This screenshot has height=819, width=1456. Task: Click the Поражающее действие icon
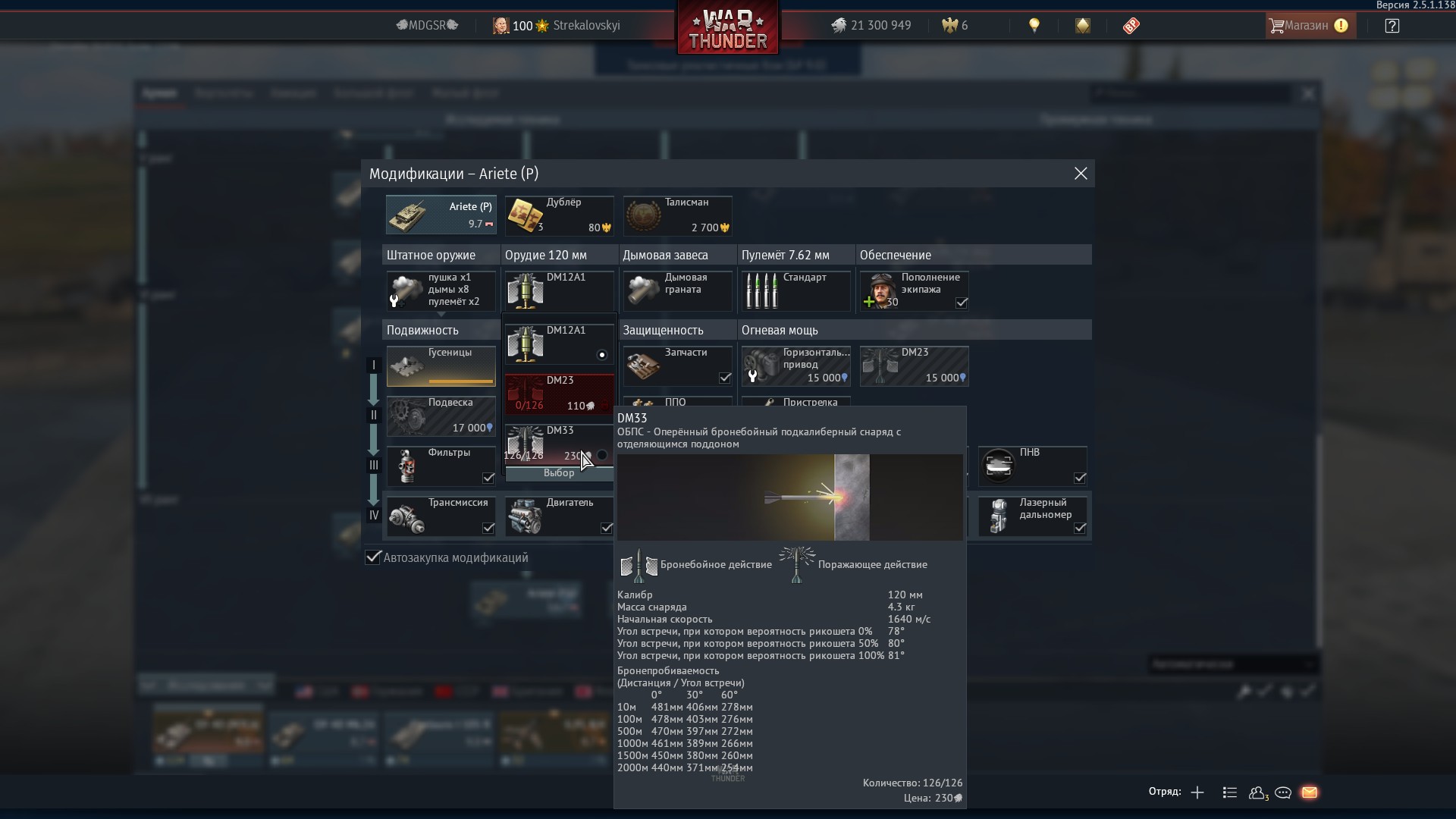796,566
